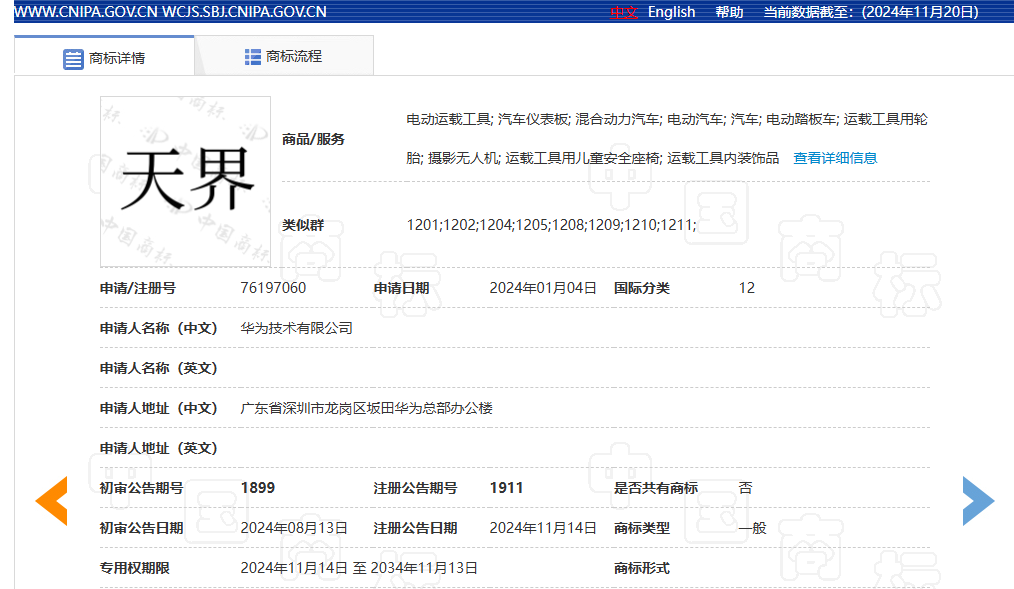1014x589 pixels.
Task: Open the 查看详细信息 link
Action: [835, 158]
